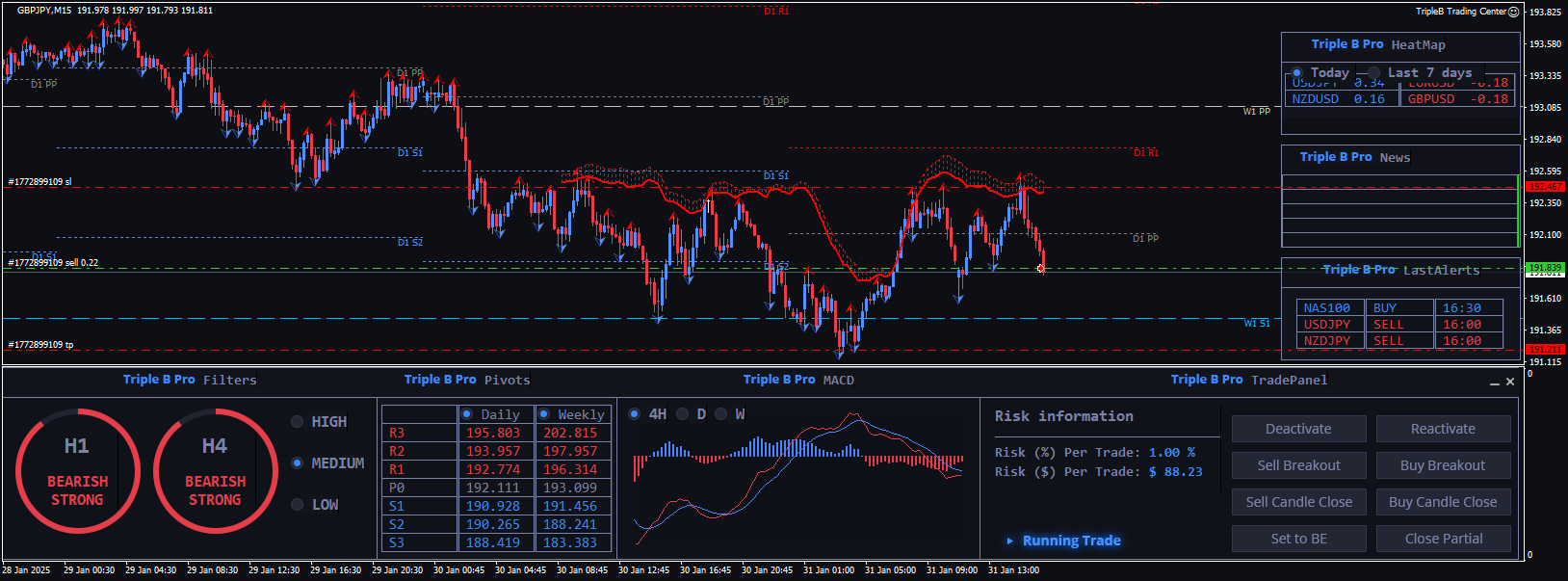Select Today in the HeatMap panel
The width and height of the screenshot is (1568, 581).
pyautogui.click(x=1297, y=73)
